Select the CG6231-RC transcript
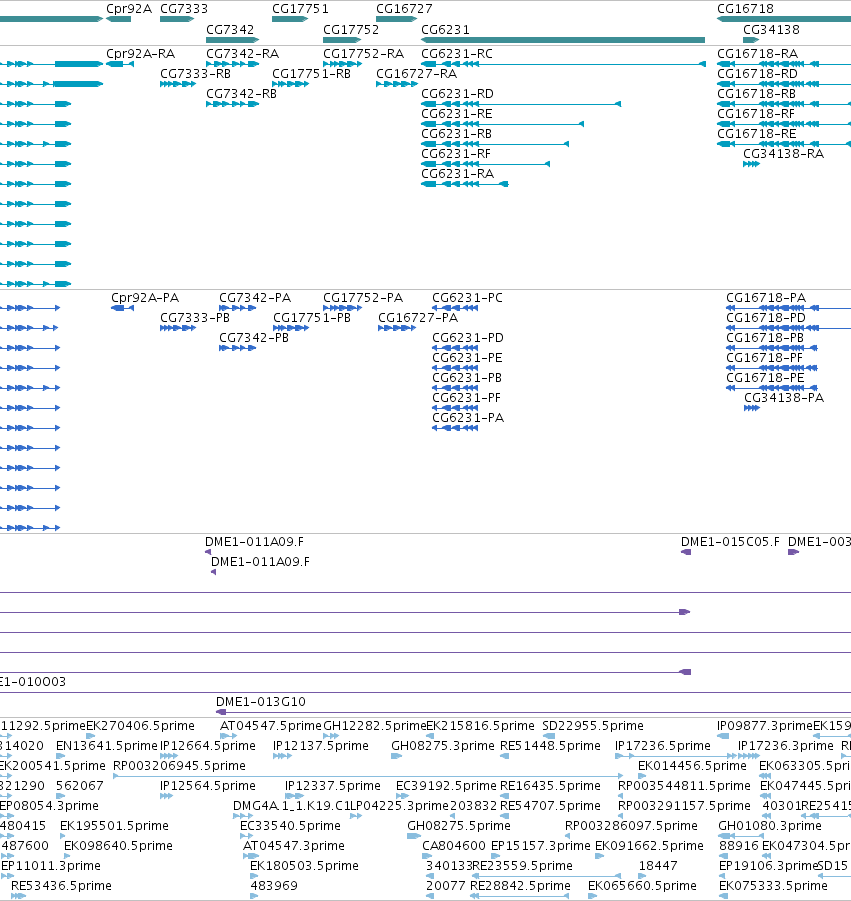851x901 pixels. [456, 54]
